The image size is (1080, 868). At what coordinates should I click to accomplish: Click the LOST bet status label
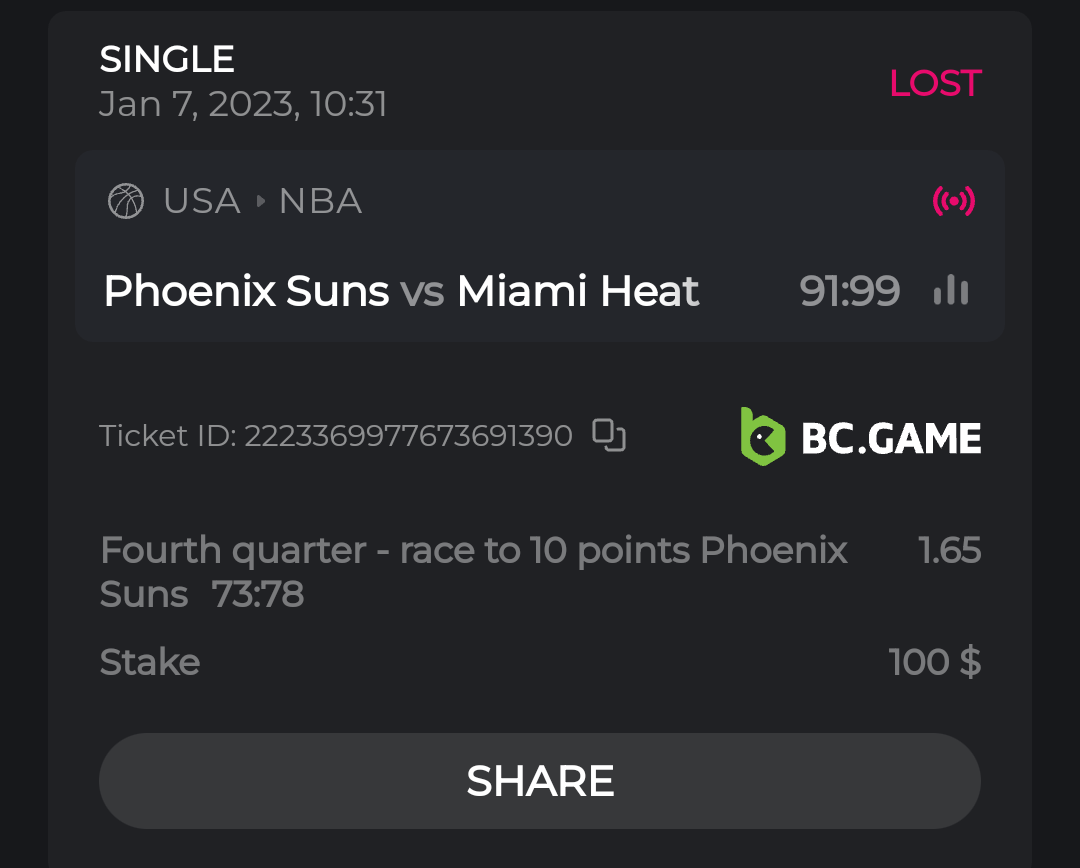935,83
